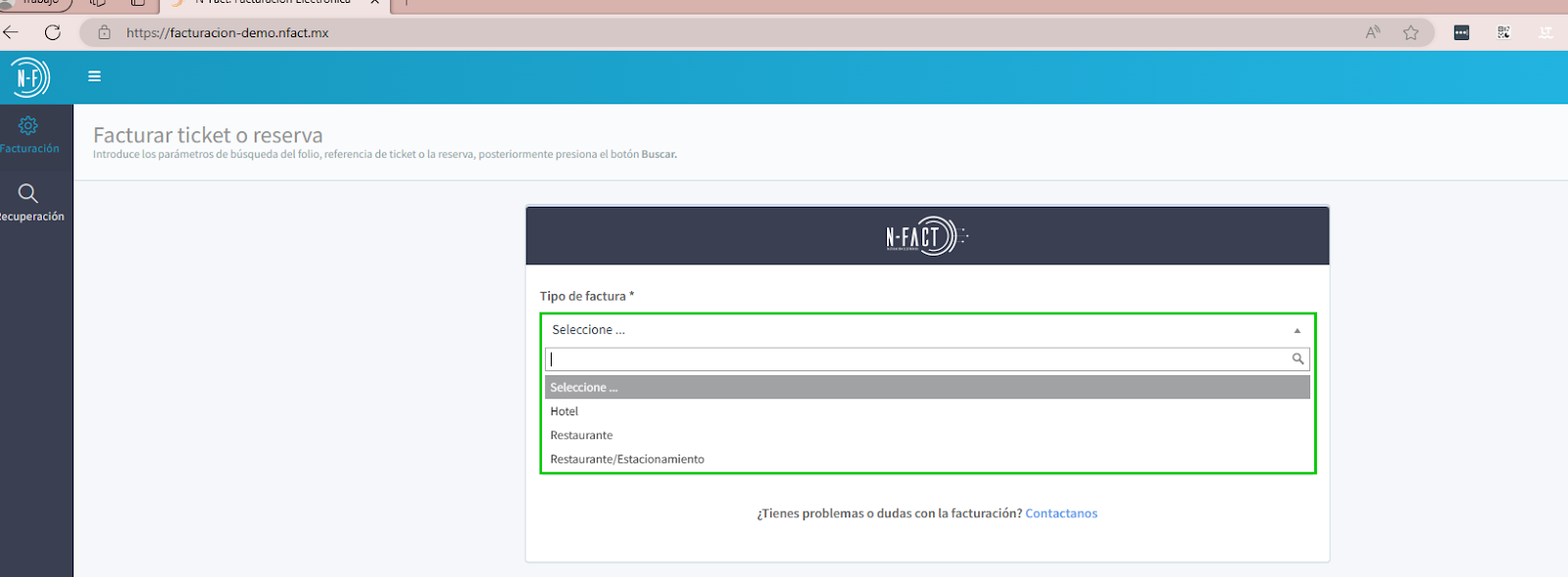This screenshot has width=1568, height=577.
Task: Open Recuperación magnifier icon in sidebar
Action: pyautogui.click(x=28, y=193)
